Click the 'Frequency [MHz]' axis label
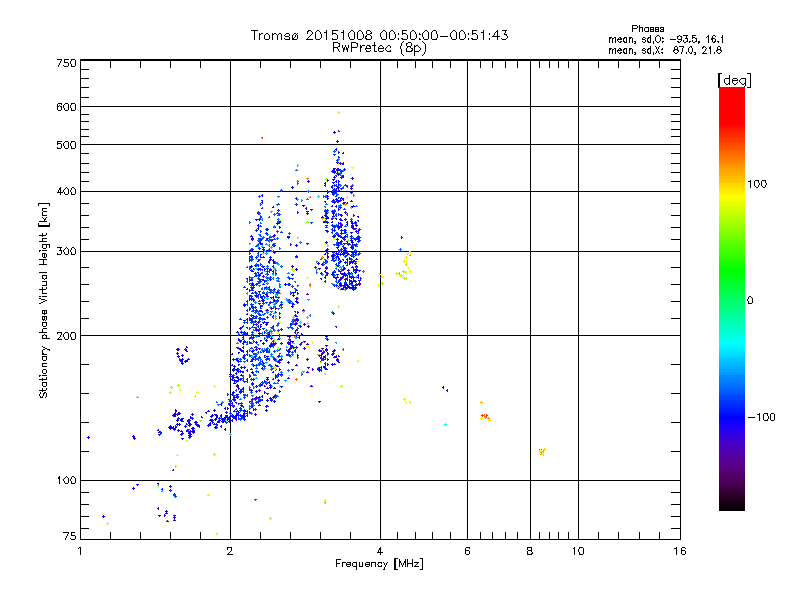 point(379,564)
